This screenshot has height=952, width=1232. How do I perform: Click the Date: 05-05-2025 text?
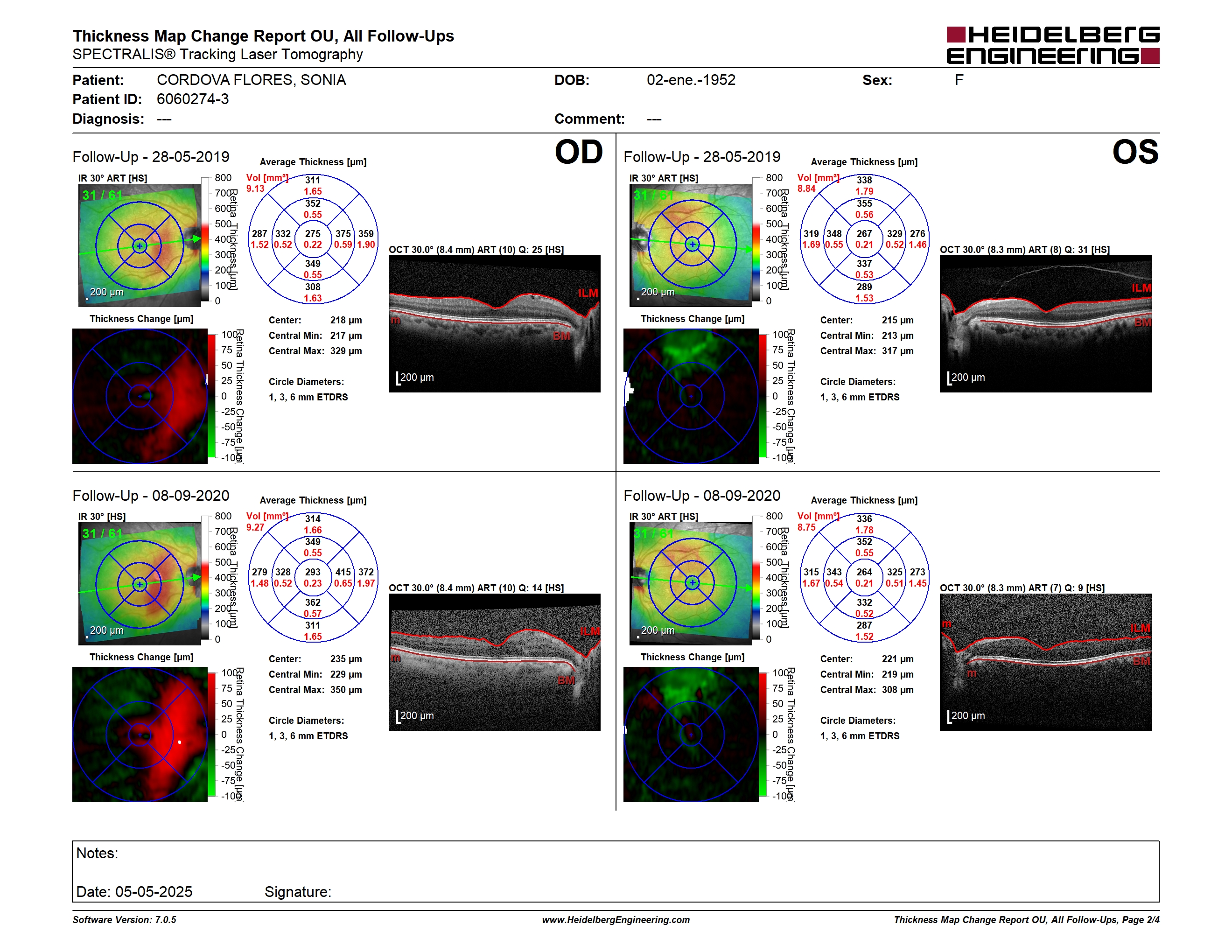[x=134, y=892]
